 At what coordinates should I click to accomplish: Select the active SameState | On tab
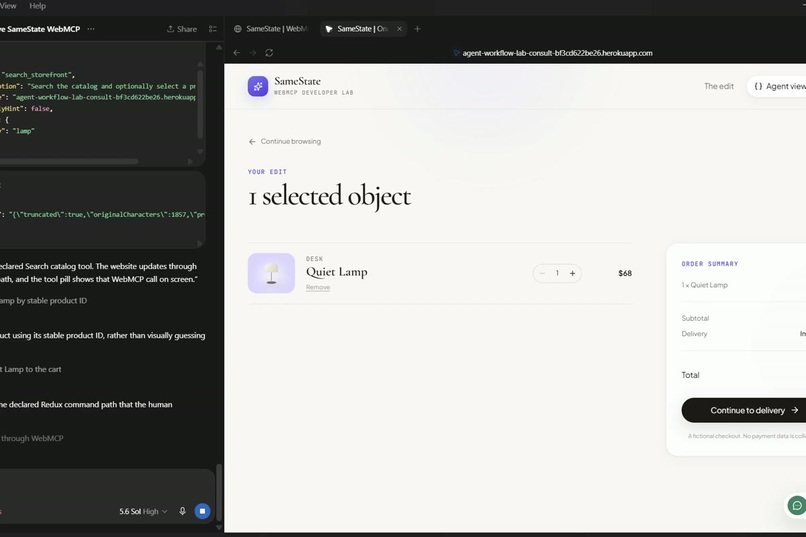tap(362, 29)
